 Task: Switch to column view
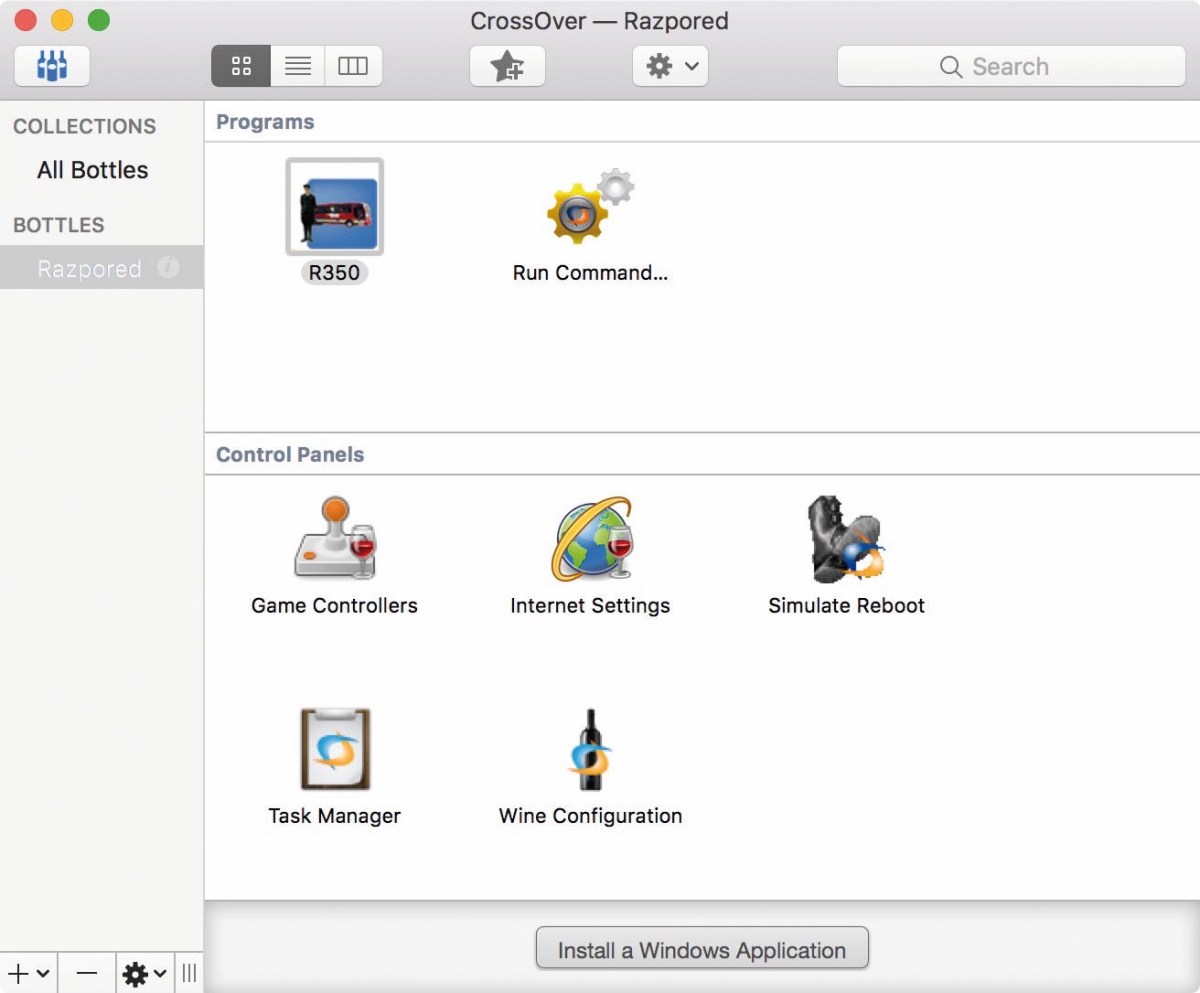pyautogui.click(x=353, y=67)
